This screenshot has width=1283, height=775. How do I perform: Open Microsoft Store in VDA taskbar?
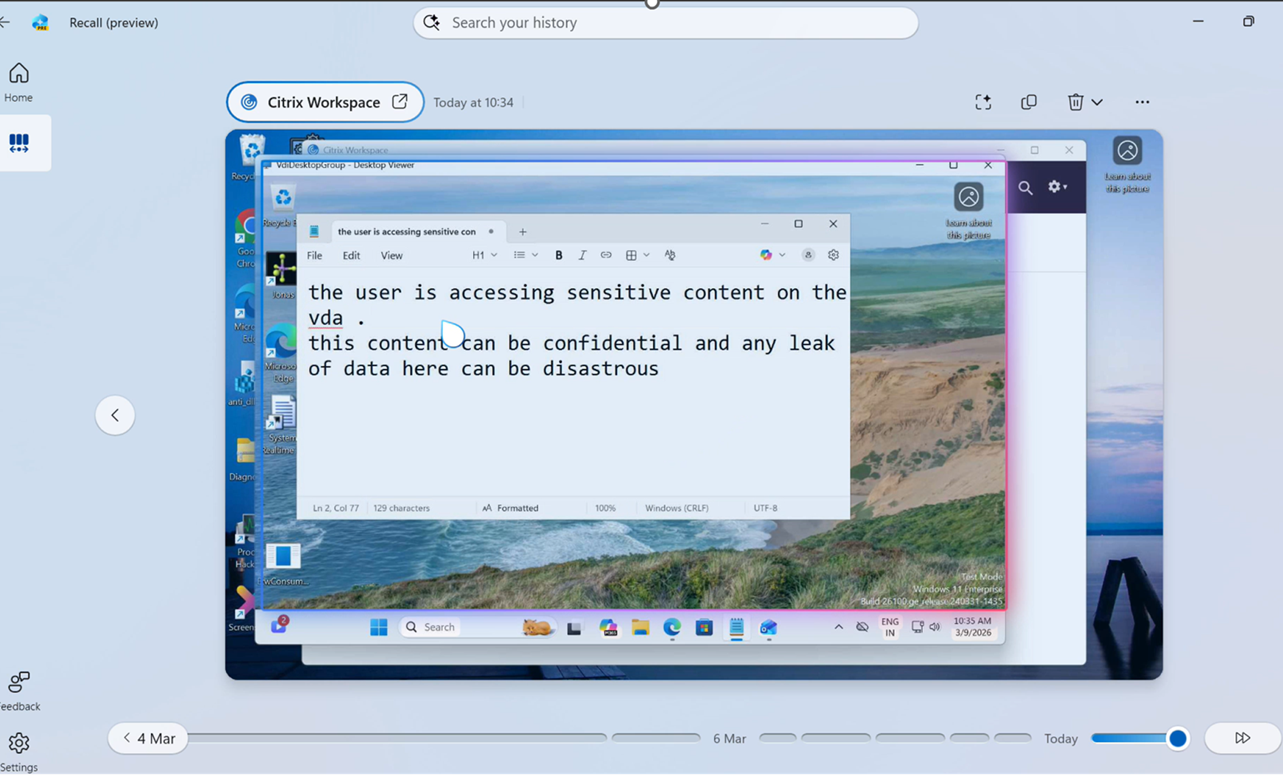pos(704,628)
